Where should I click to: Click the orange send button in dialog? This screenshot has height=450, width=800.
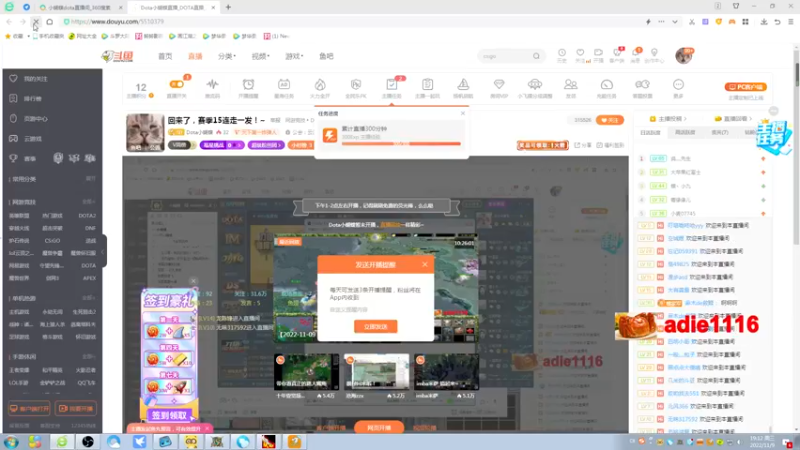pyautogui.click(x=376, y=327)
